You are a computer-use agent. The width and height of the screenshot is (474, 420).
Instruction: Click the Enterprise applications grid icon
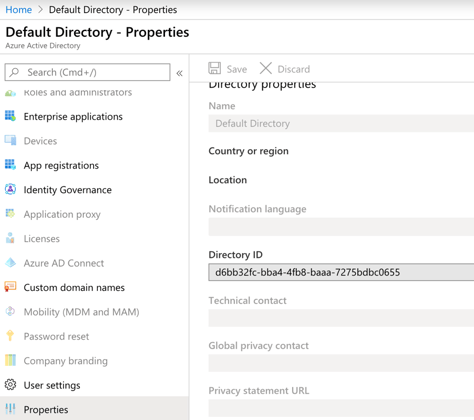click(10, 116)
